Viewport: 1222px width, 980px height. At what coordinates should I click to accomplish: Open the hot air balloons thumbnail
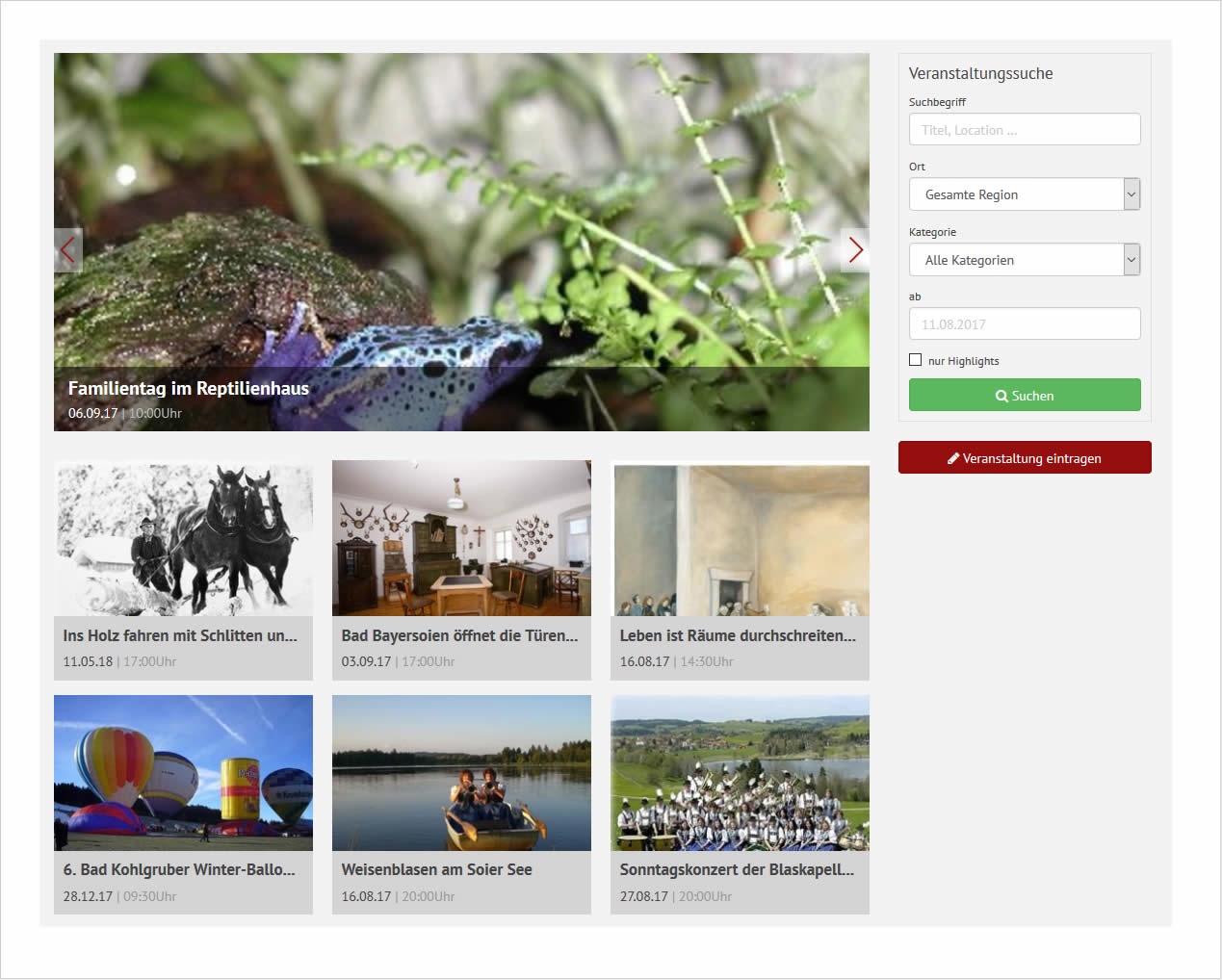pos(183,773)
